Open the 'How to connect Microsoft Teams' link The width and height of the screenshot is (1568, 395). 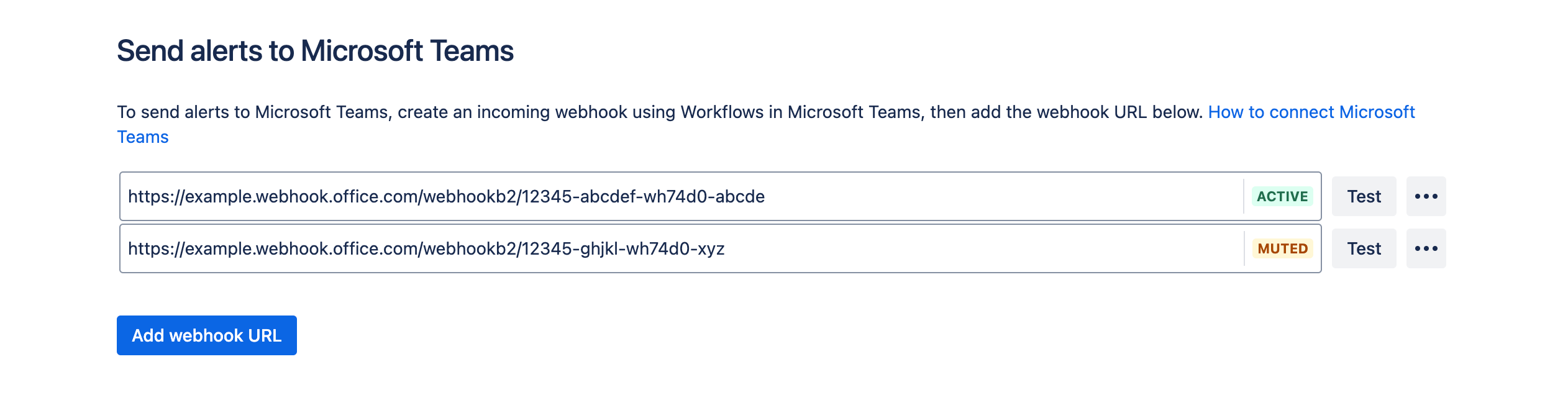[x=1311, y=112]
